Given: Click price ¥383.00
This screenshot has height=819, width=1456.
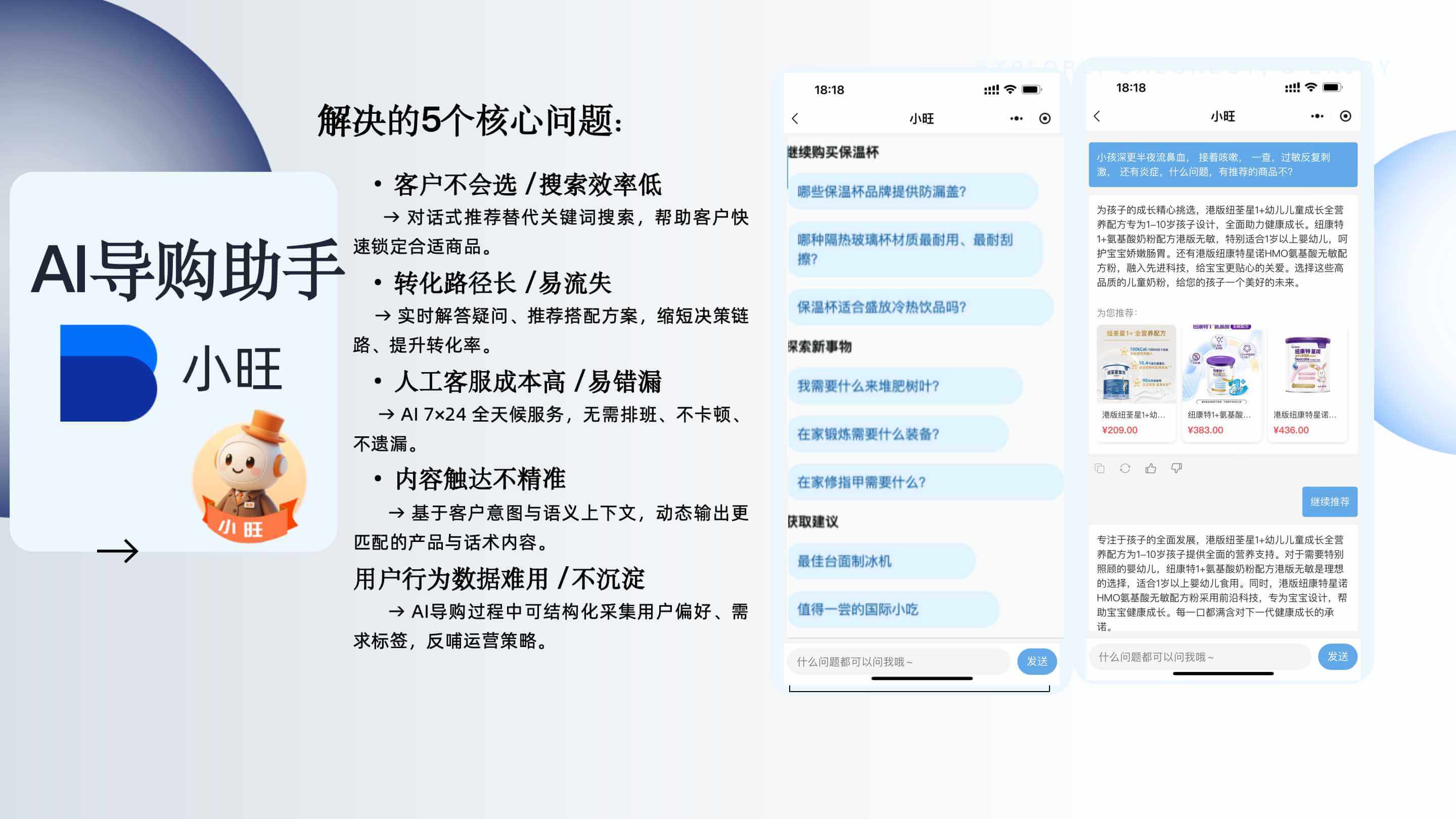Looking at the screenshot, I should tap(1205, 430).
